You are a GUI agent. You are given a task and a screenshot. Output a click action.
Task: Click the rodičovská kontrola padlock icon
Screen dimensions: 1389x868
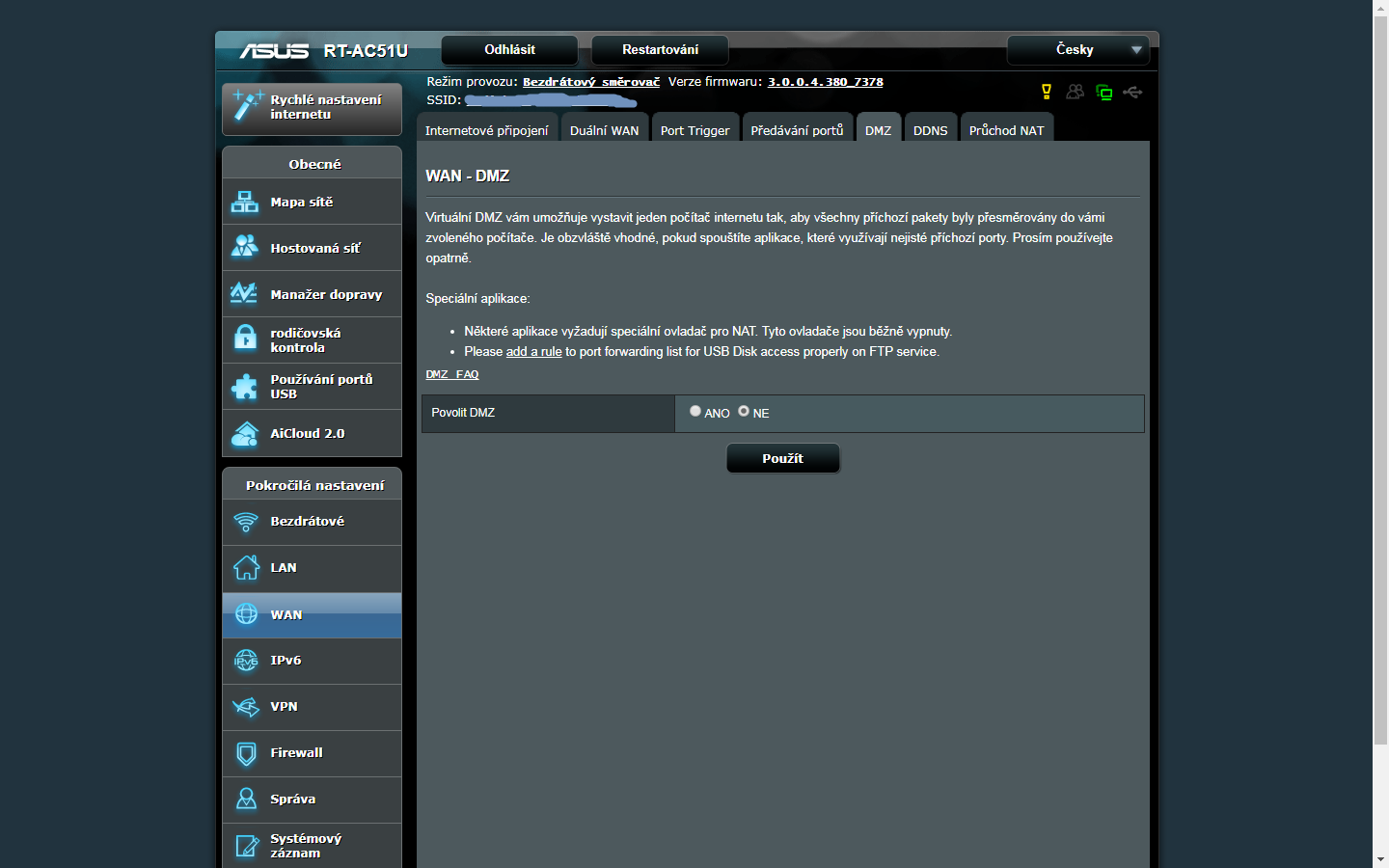pyautogui.click(x=245, y=339)
